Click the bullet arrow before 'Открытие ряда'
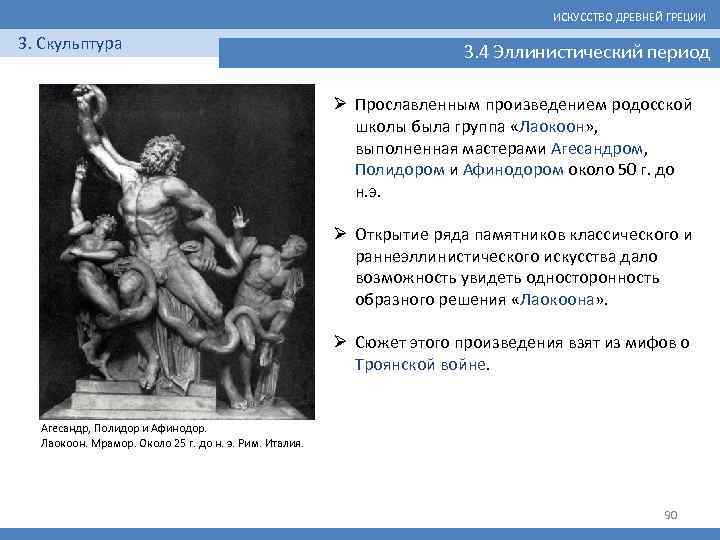Viewport: 720px width, 540px height. coord(340,234)
